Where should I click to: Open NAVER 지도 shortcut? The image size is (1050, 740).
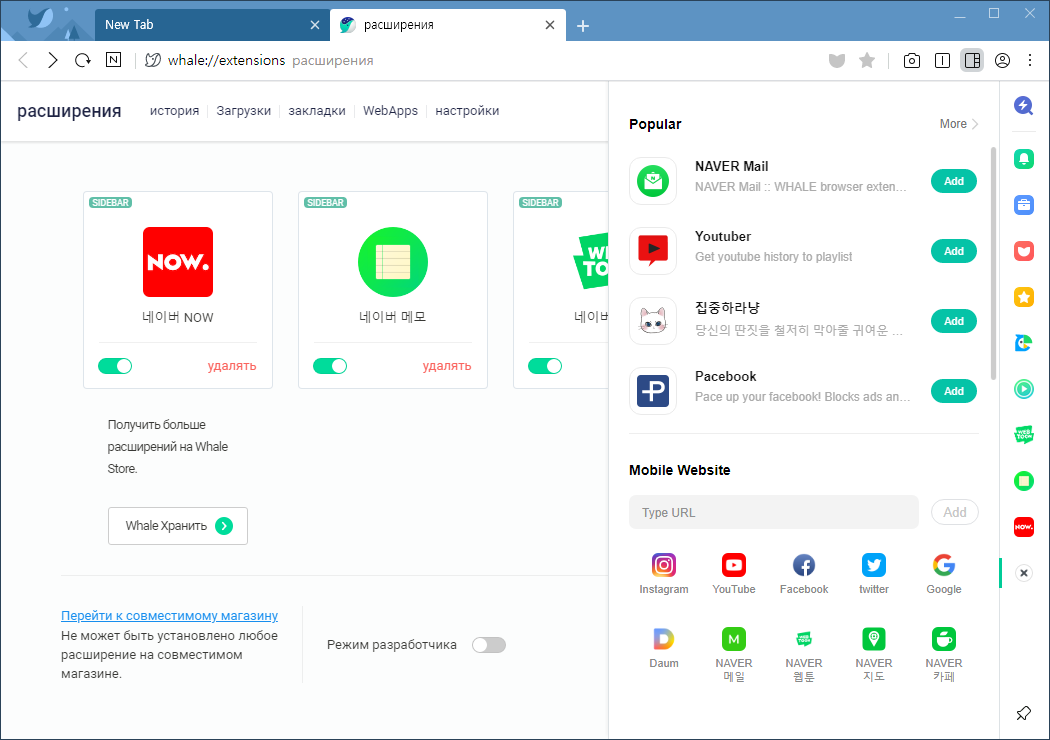(x=874, y=655)
